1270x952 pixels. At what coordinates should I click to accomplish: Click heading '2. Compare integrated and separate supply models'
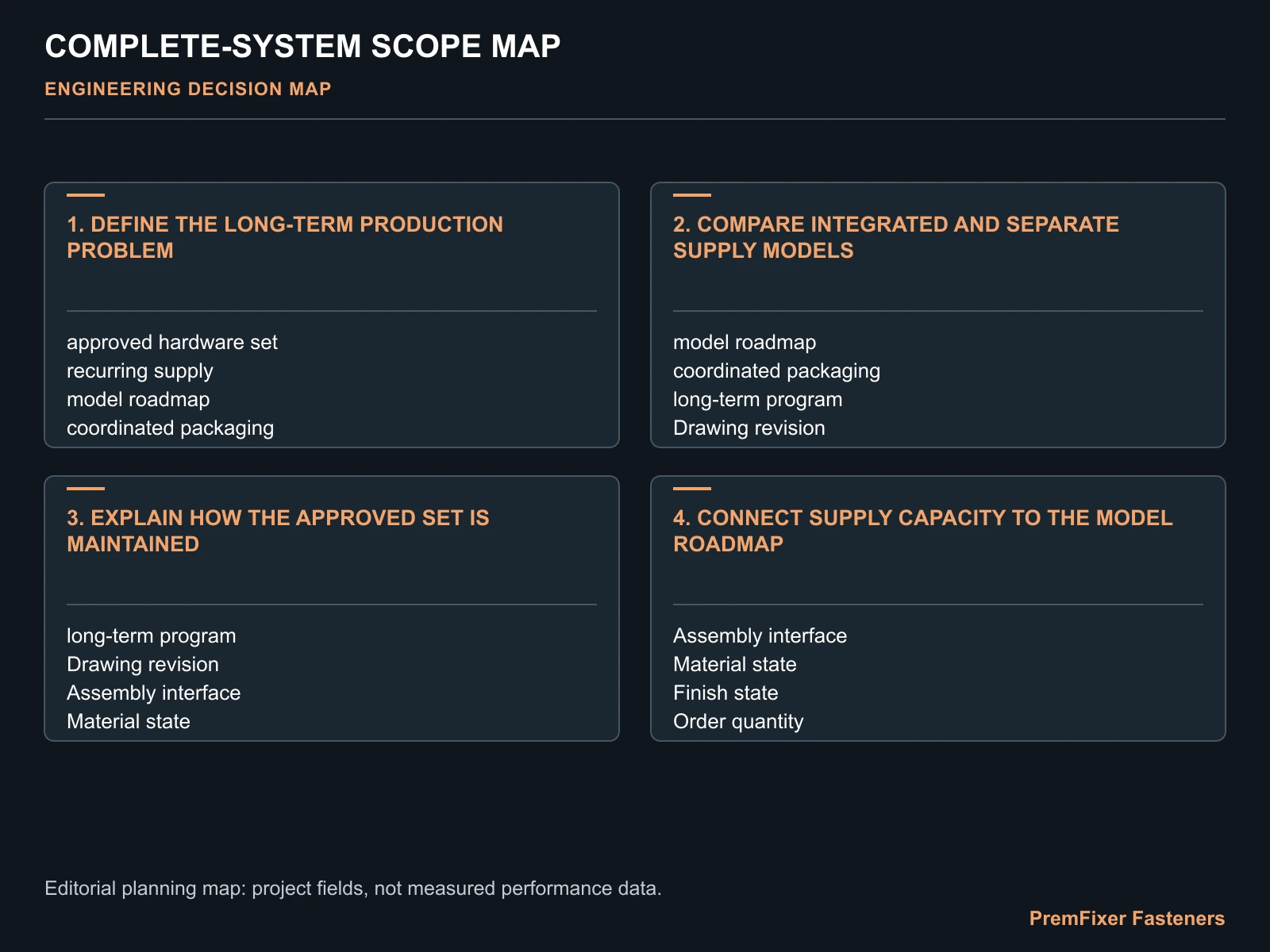pos(896,237)
